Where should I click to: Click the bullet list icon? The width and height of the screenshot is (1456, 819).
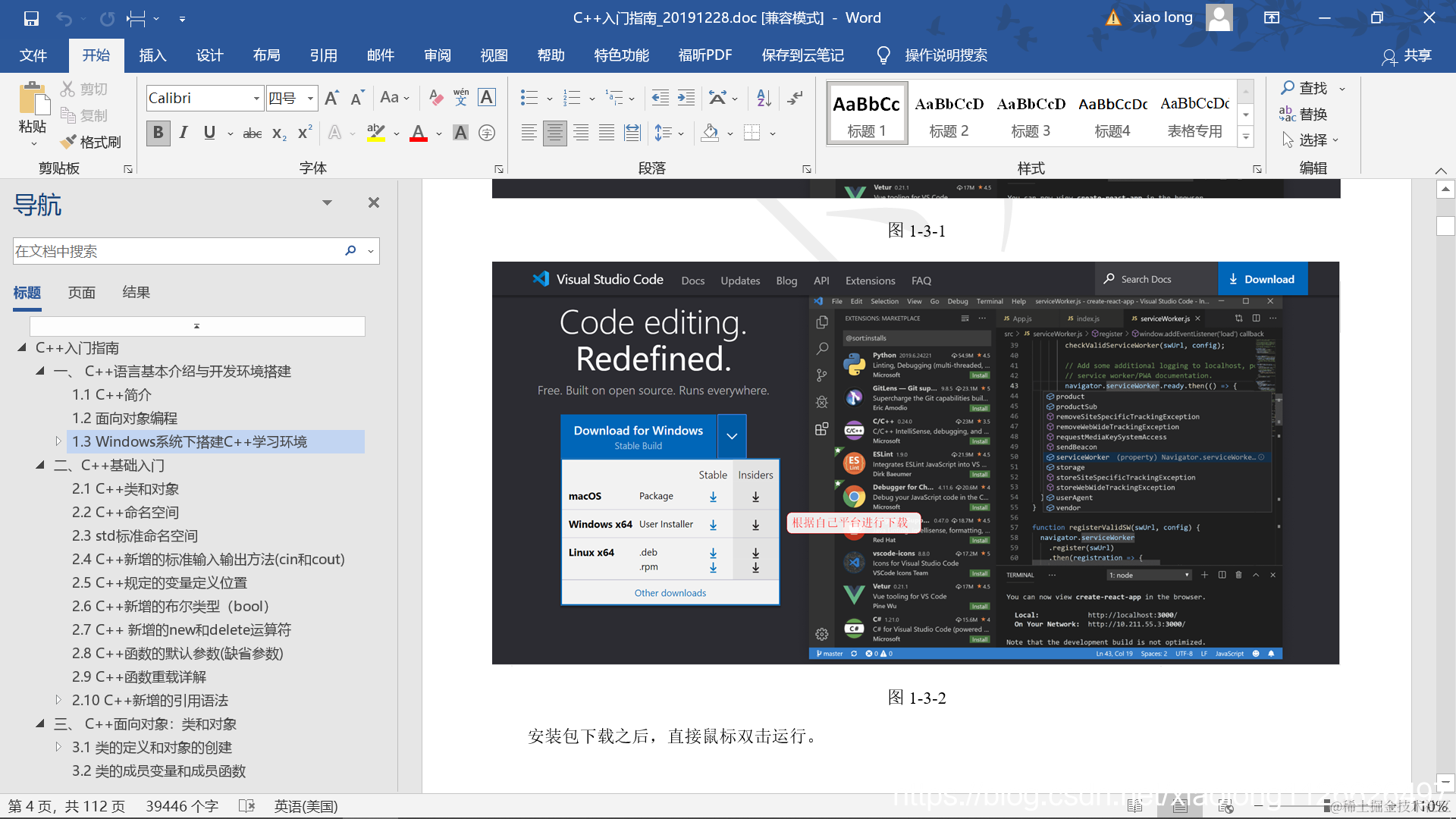click(x=529, y=97)
